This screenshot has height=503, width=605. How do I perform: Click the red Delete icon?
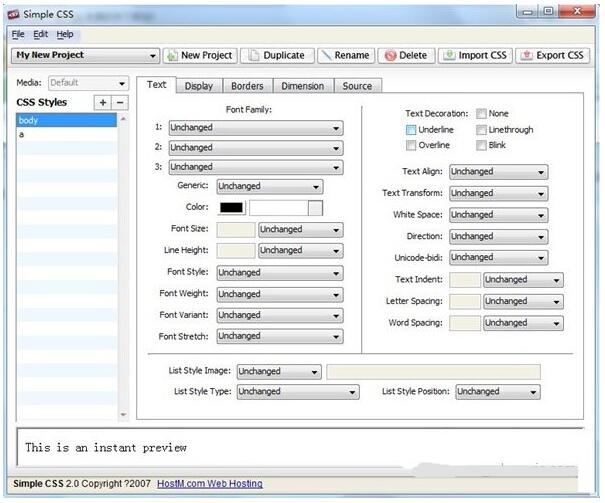[390, 56]
